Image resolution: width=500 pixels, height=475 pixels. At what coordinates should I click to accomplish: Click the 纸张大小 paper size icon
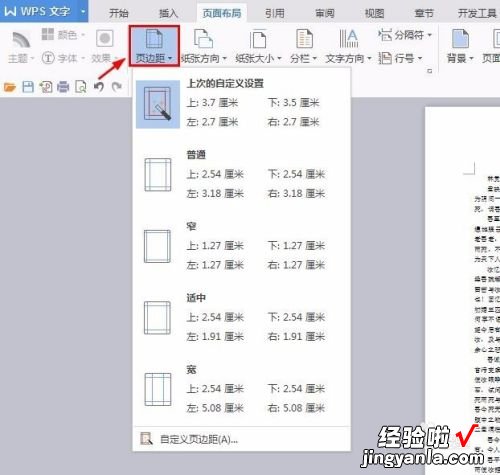(x=258, y=39)
